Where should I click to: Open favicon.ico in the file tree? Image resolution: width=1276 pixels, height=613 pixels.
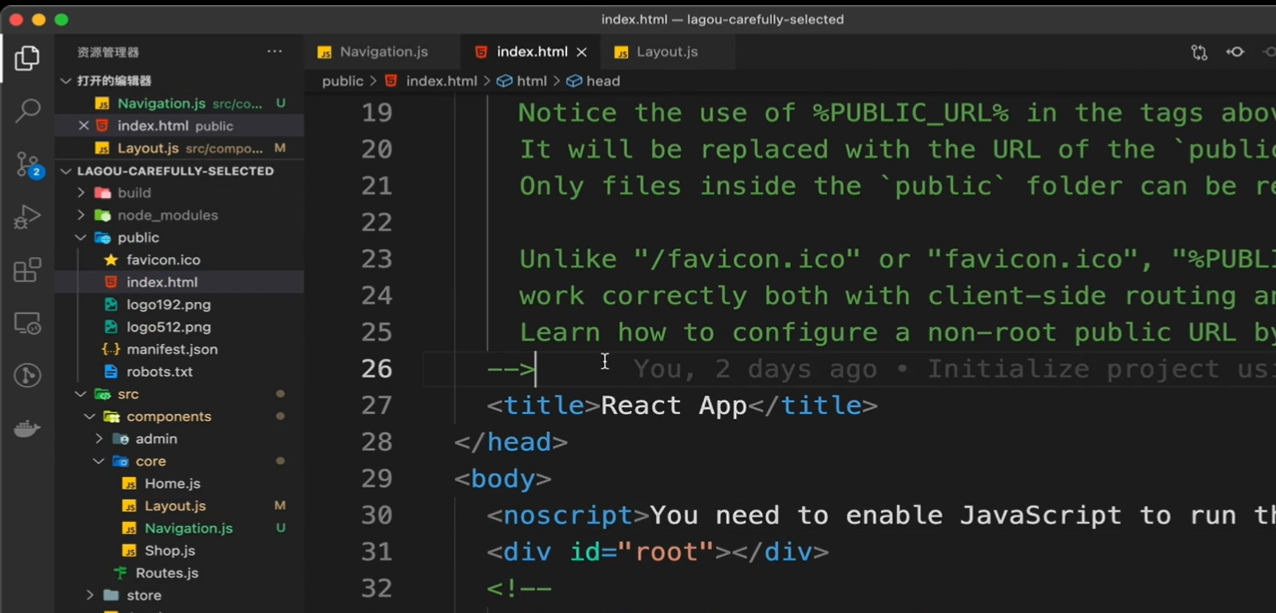click(x=163, y=260)
